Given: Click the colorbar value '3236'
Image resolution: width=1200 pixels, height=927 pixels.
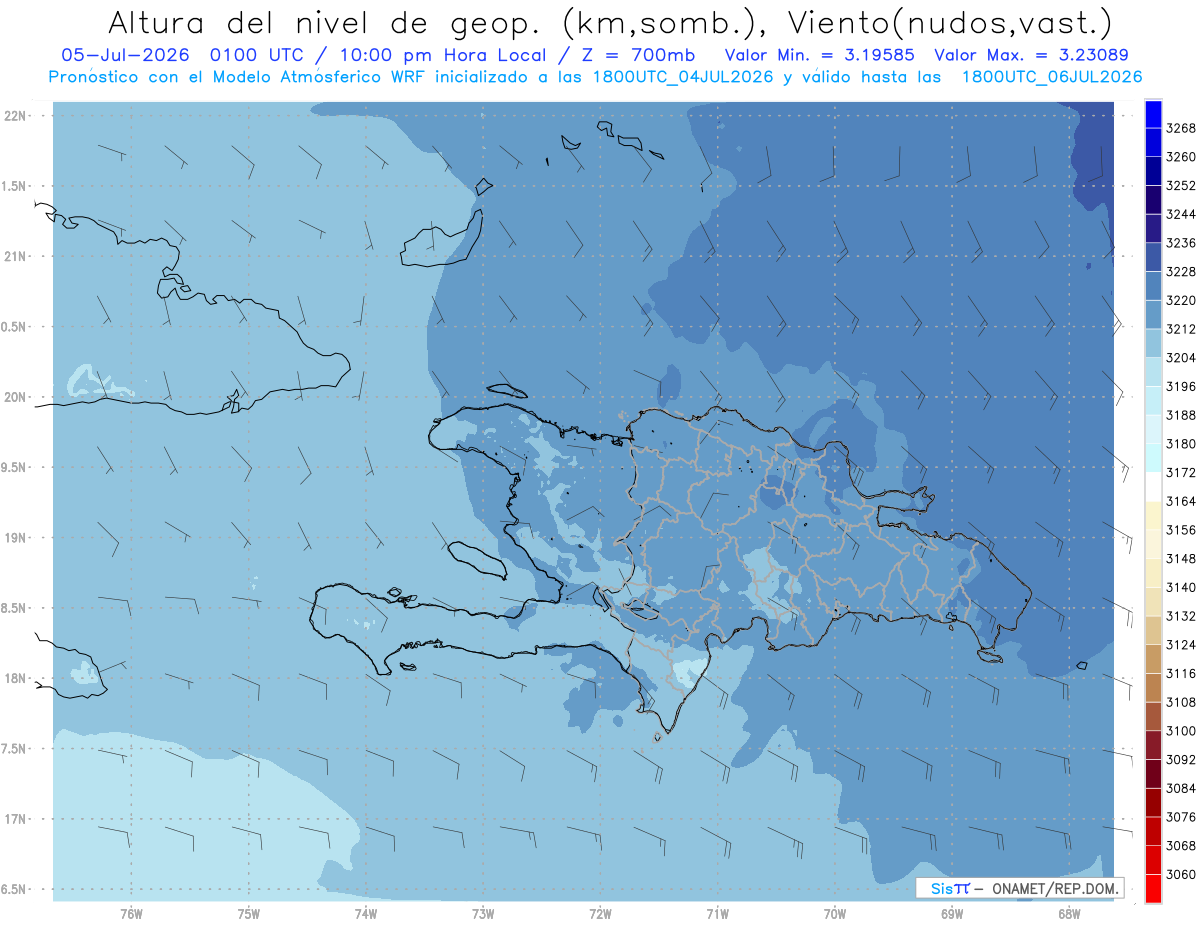Looking at the screenshot, I should (x=1181, y=243).
